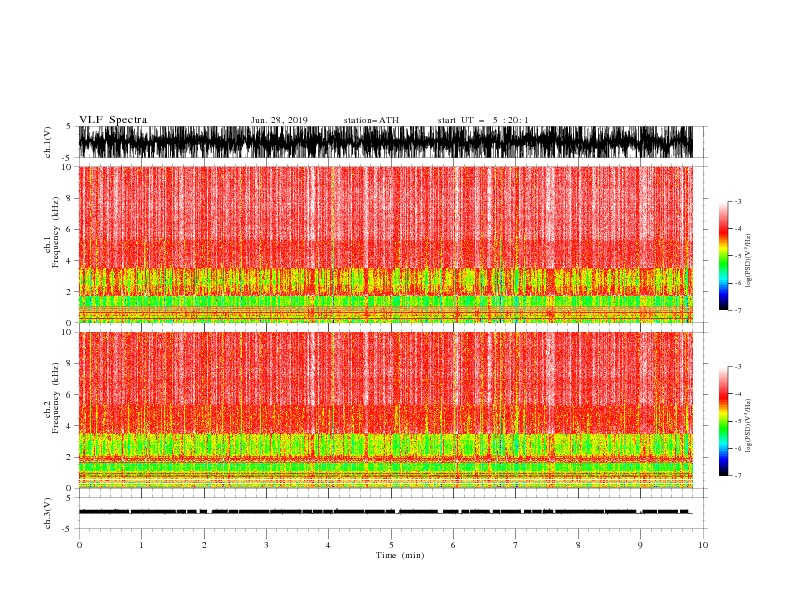
Task: Click the "-3" label on the ch.2 colorbar
Action: [738, 367]
